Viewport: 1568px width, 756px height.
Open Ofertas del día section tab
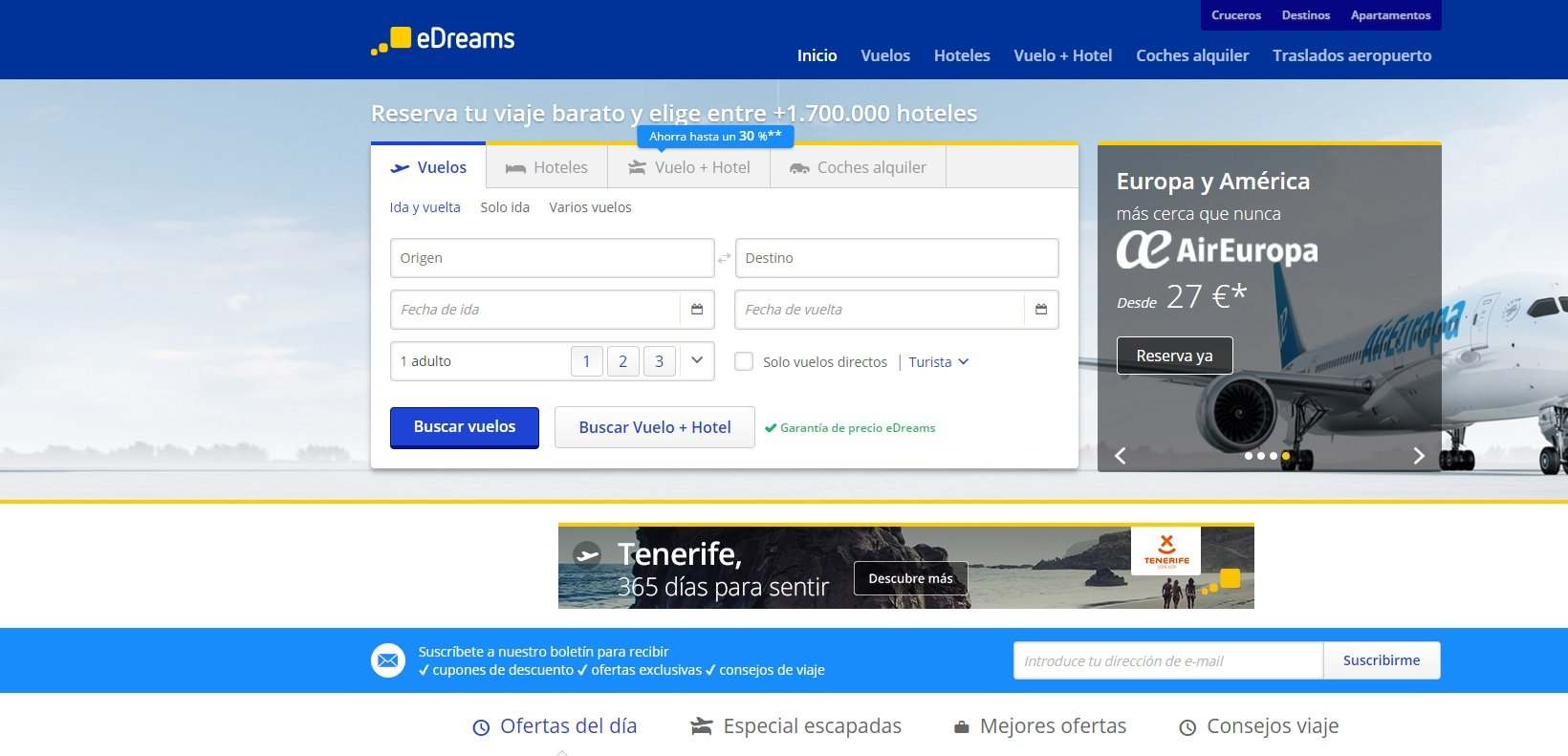tap(555, 726)
